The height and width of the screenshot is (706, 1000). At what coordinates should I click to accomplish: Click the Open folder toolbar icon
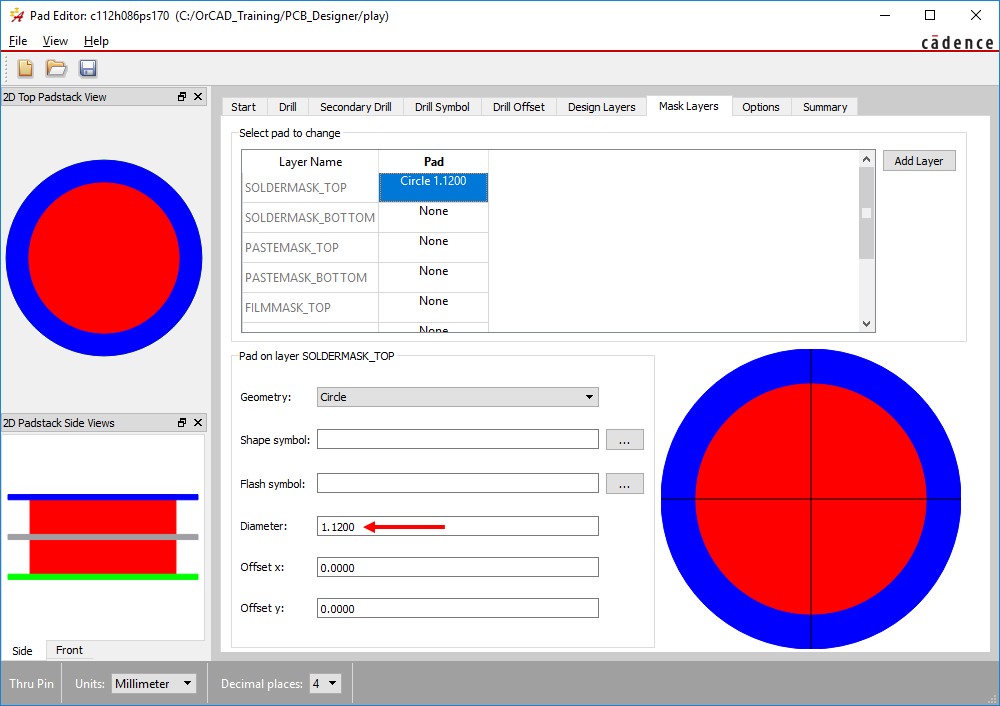(x=56, y=68)
